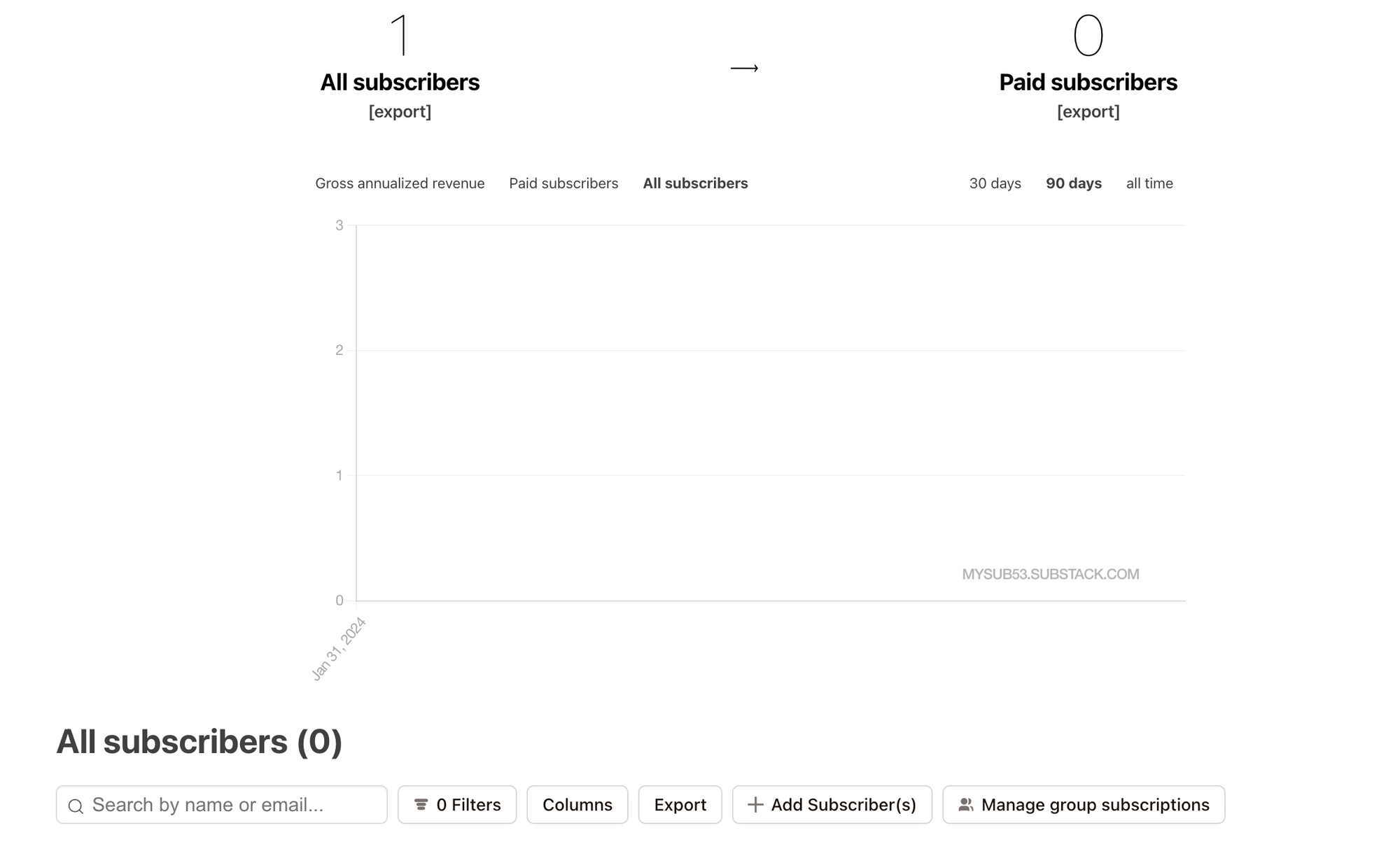
Task: Switch to the Paid subscribers chart tab
Action: click(x=563, y=183)
